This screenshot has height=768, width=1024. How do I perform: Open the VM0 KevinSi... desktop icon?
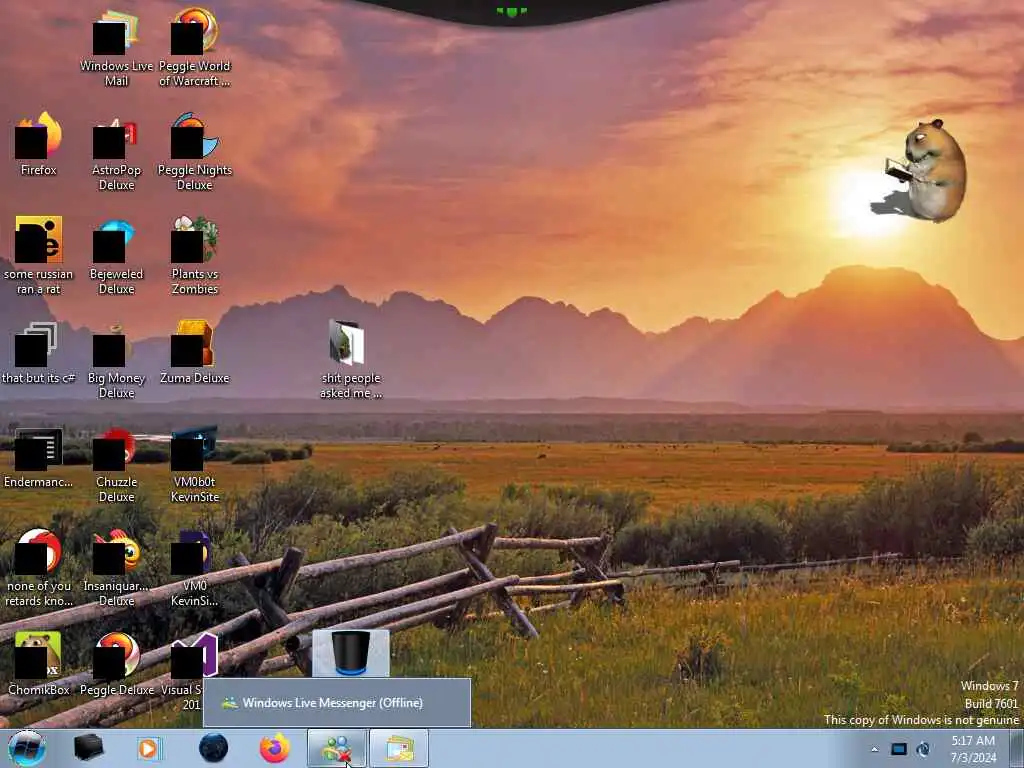tap(195, 568)
